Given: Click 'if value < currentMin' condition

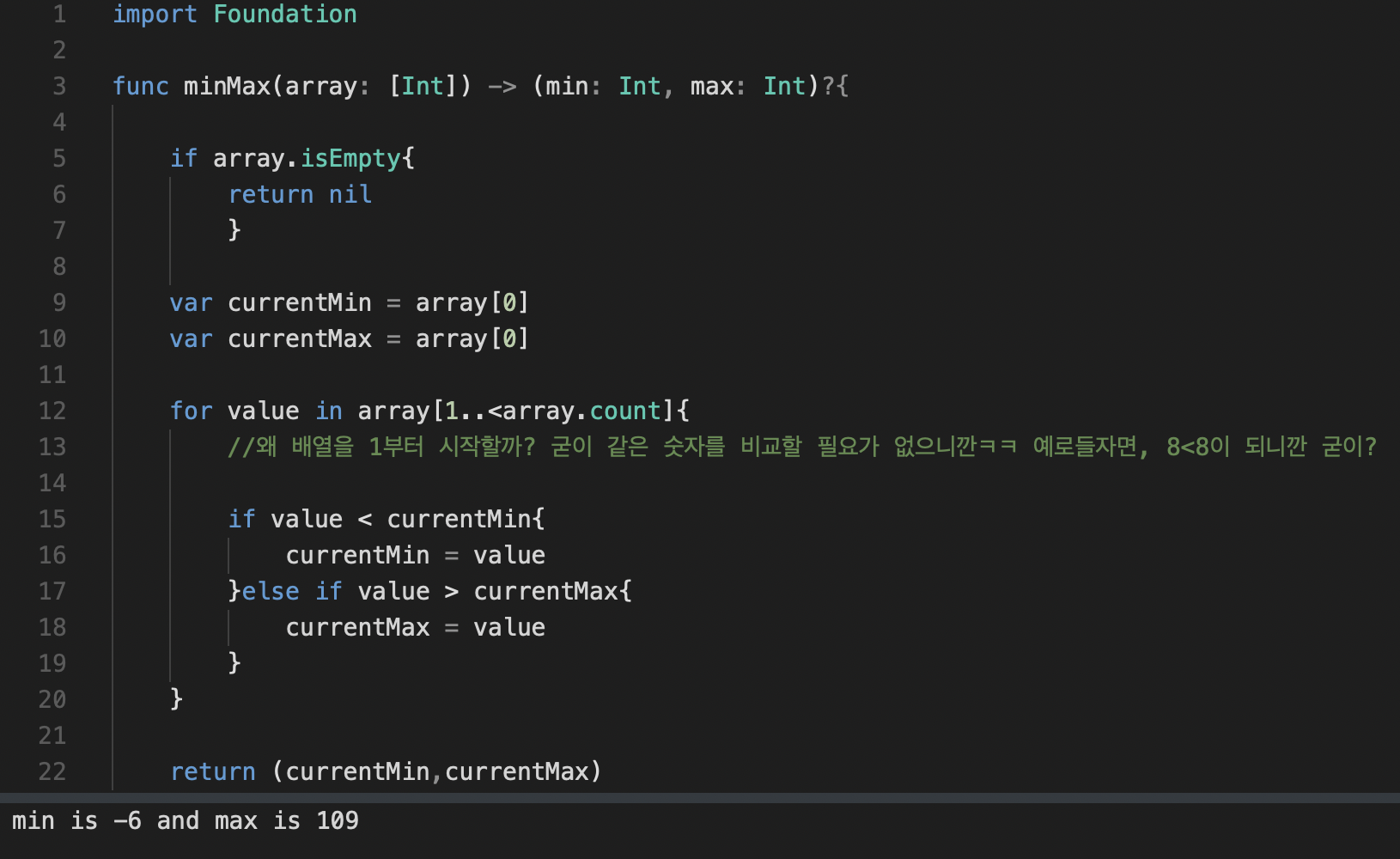Looking at the screenshot, I should (379, 519).
